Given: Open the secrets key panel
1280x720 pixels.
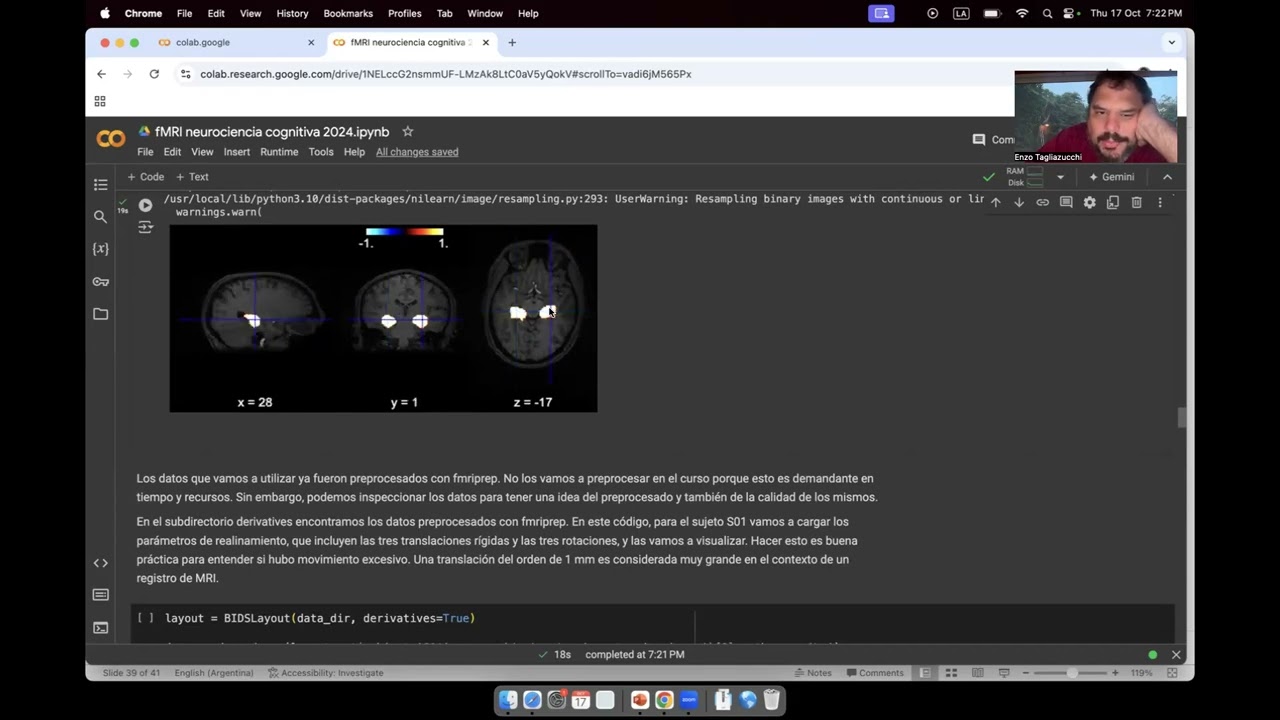Looking at the screenshot, I should point(100,282).
